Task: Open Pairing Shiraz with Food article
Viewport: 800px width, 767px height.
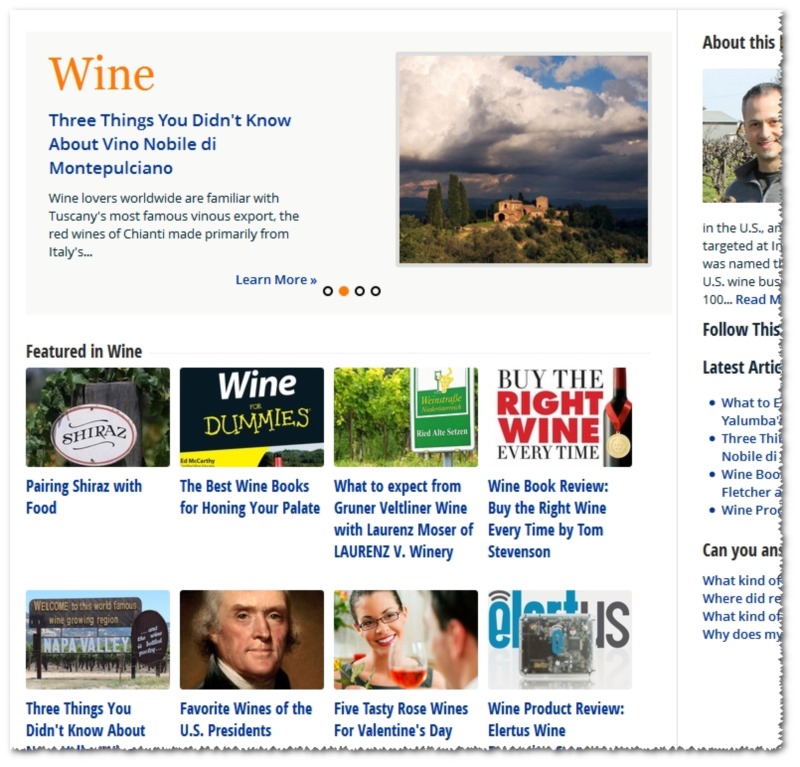Action: tap(84, 497)
